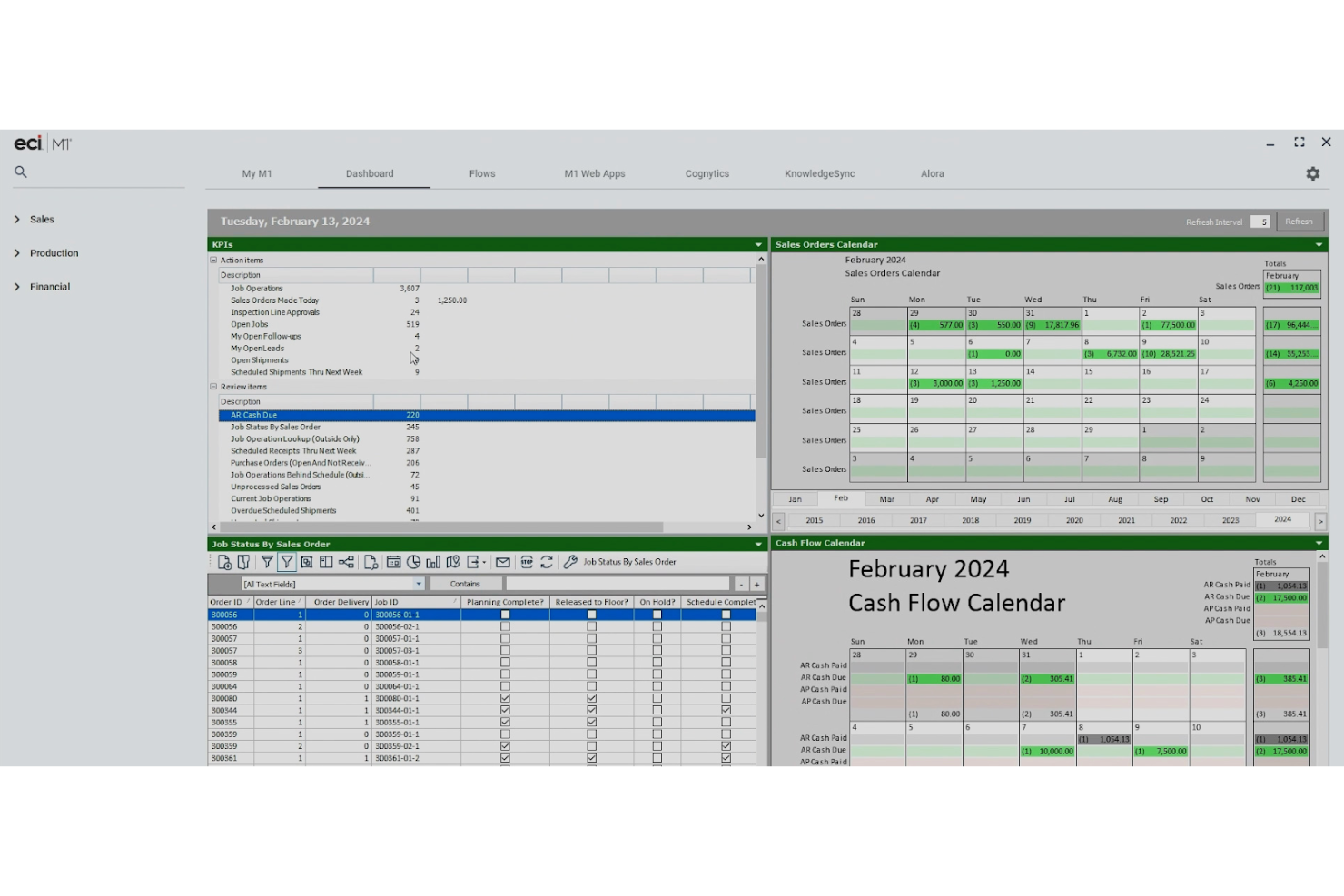The height and width of the screenshot is (896, 1344).
Task: Collapse the Action items group
Action: click(x=214, y=260)
